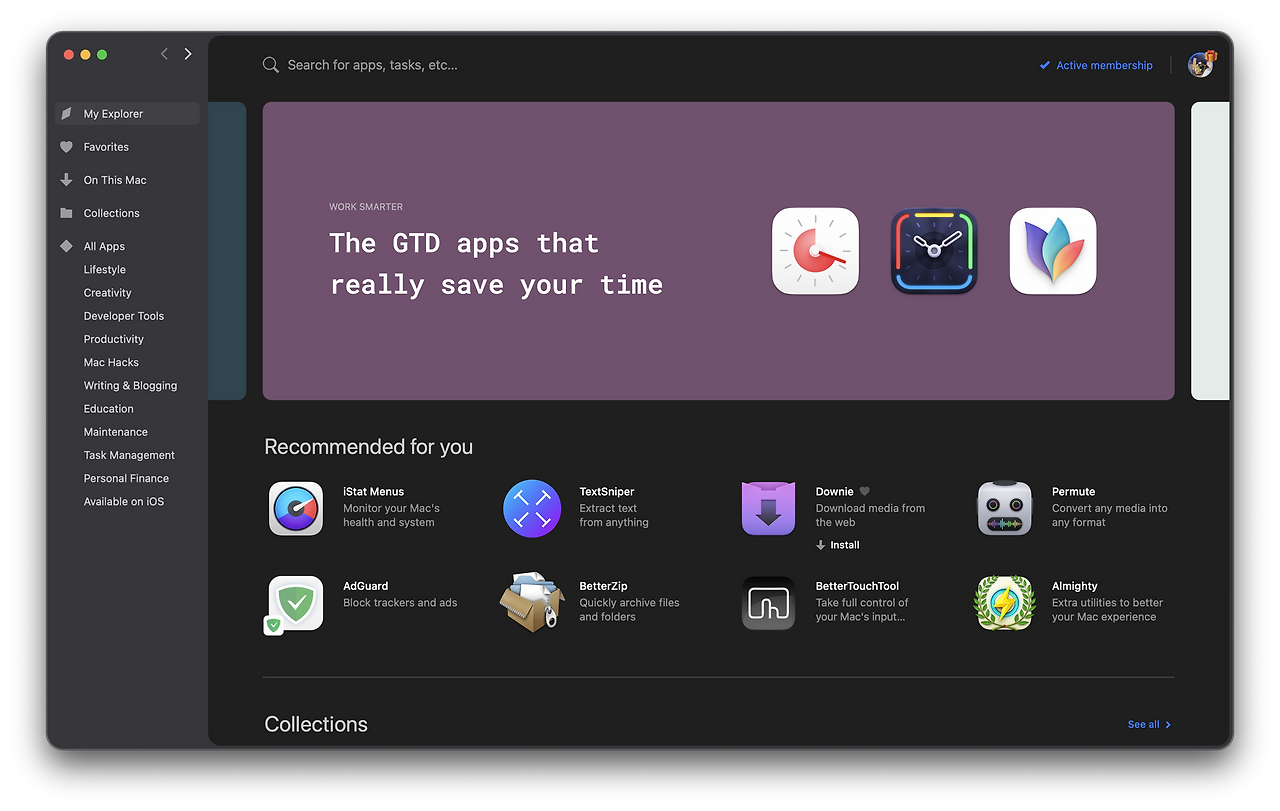Open My Explorer in the sidebar
1280x811 pixels.
127,114
